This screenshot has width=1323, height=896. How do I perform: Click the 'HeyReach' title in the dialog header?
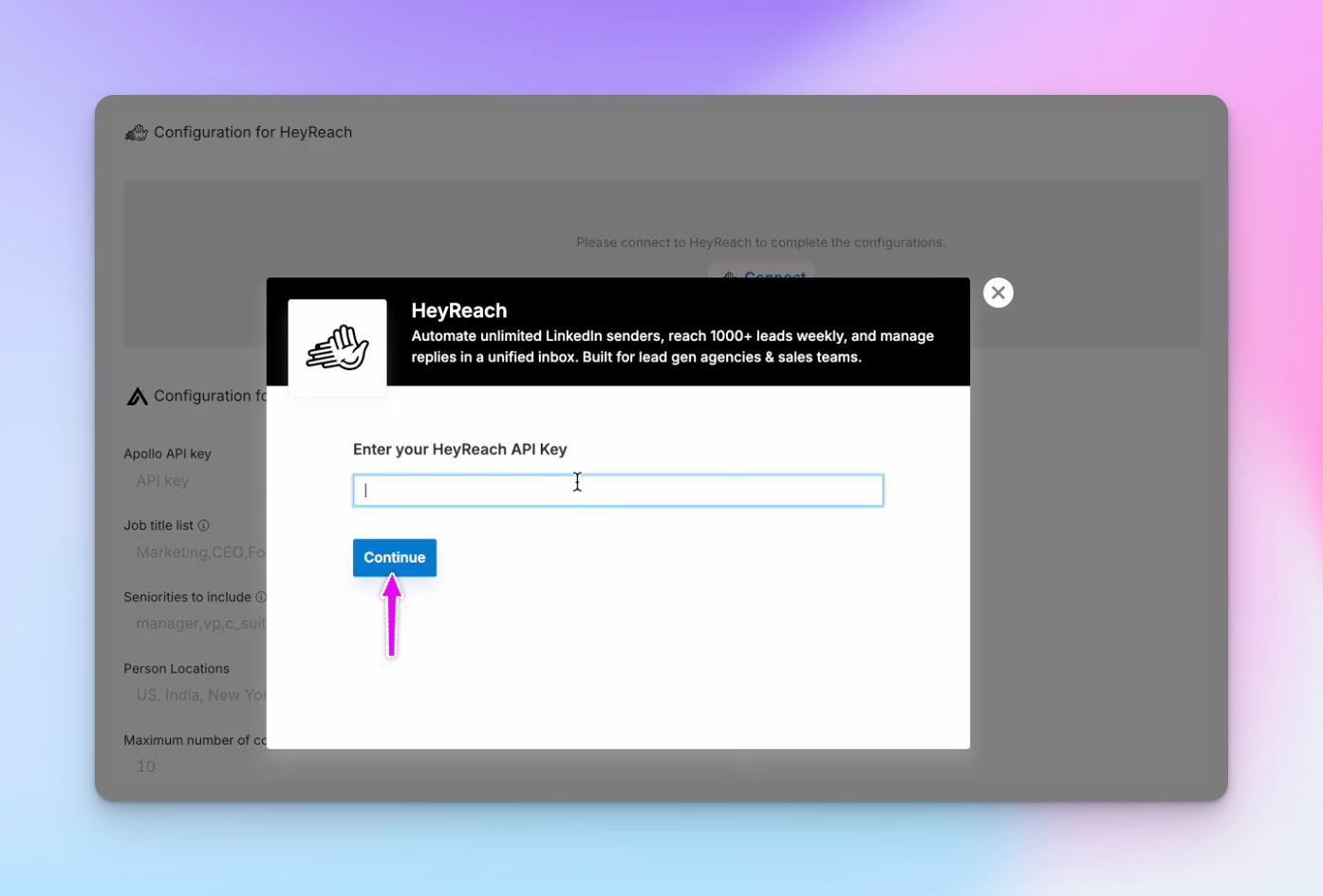coord(458,310)
